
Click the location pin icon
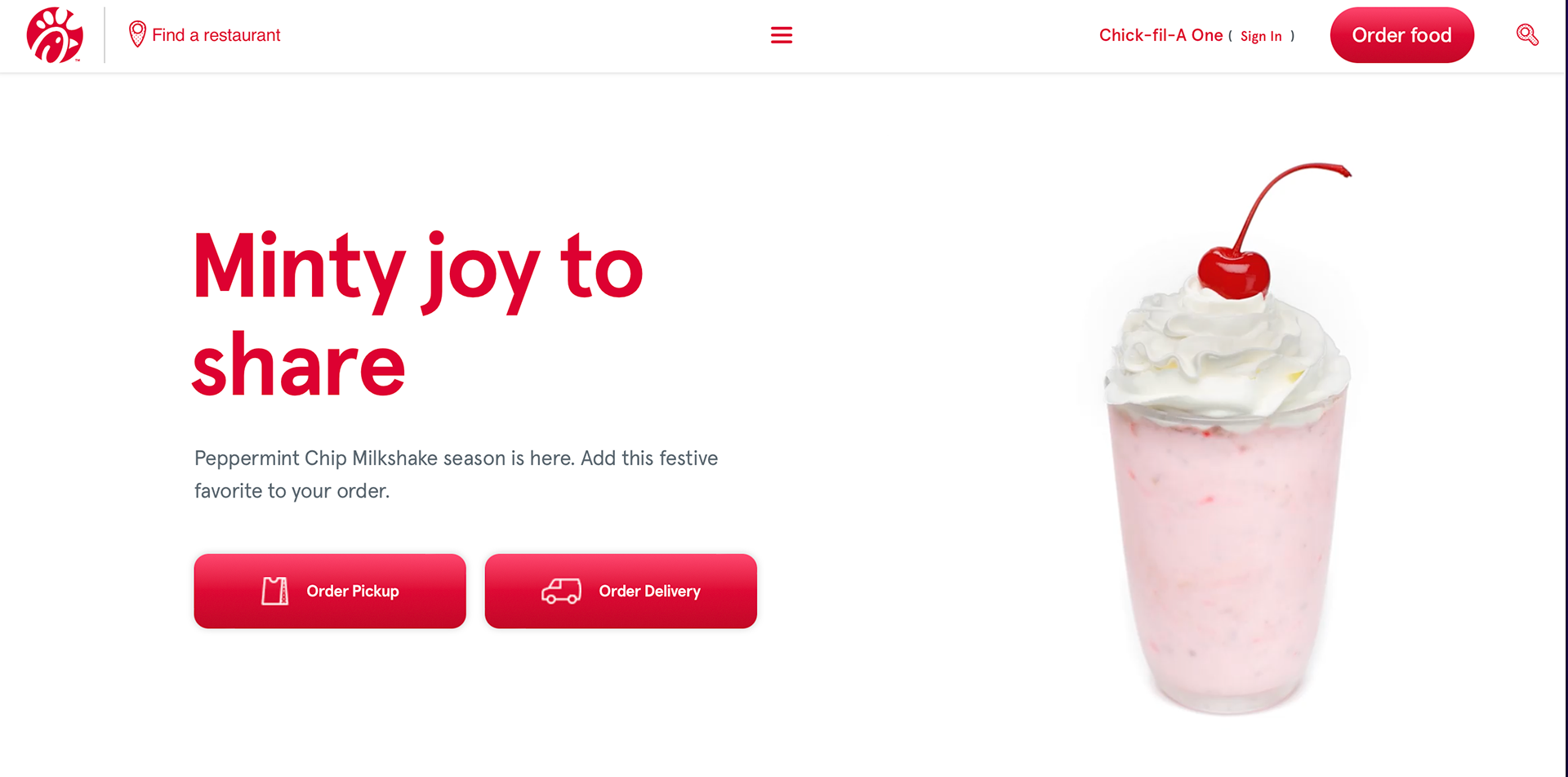pos(137,34)
